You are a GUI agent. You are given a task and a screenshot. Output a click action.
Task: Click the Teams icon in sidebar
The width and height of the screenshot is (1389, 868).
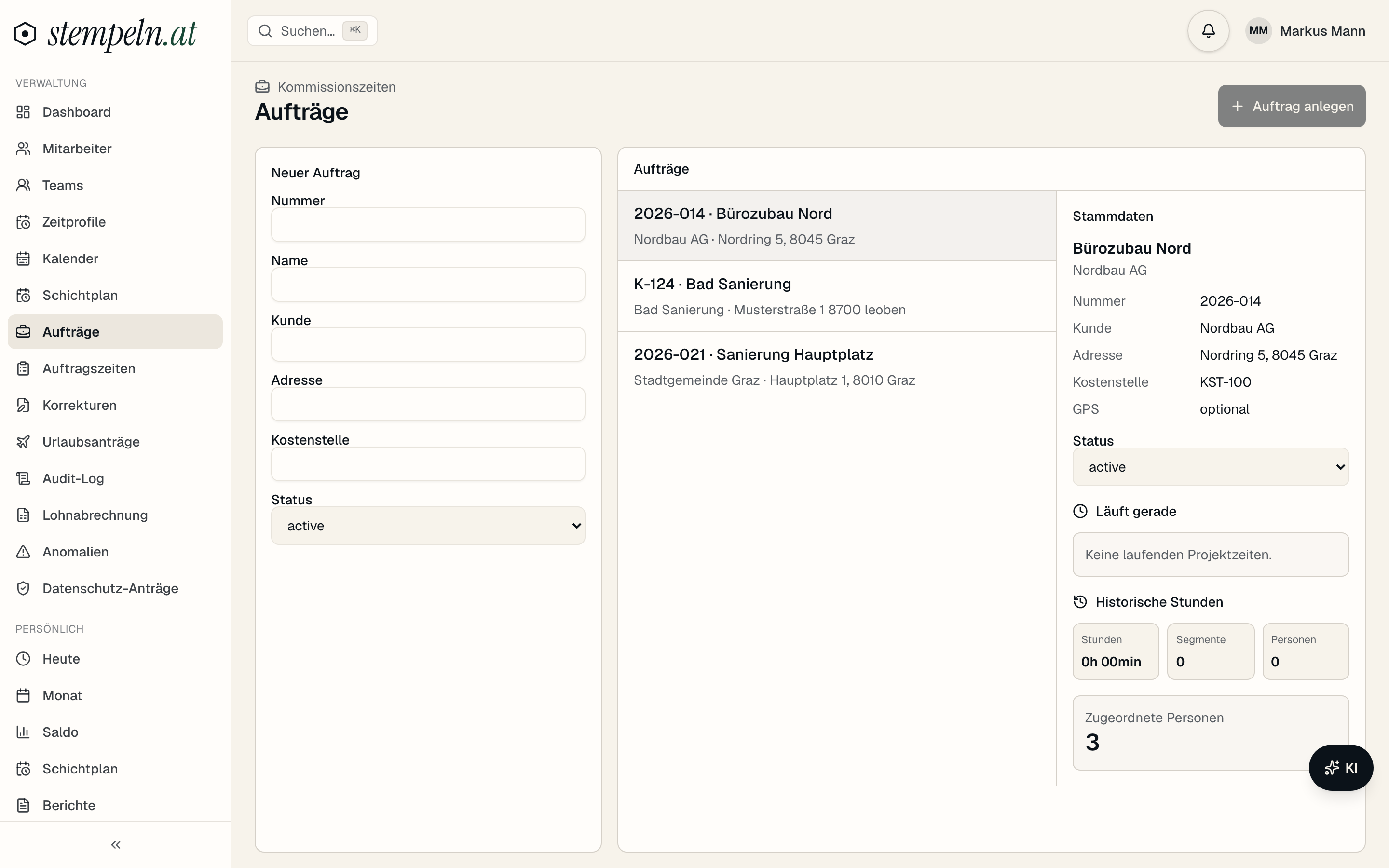coord(23,186)
